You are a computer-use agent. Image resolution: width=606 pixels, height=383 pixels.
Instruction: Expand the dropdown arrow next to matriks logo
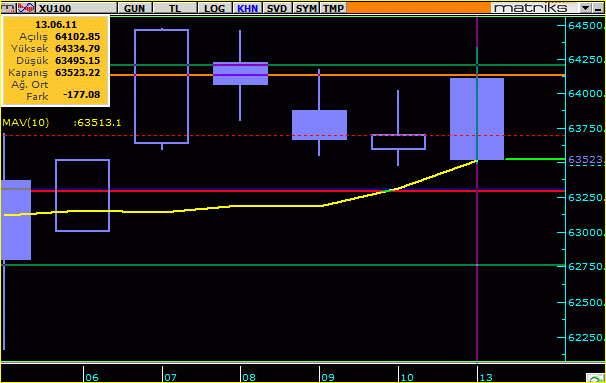[586, 8]
